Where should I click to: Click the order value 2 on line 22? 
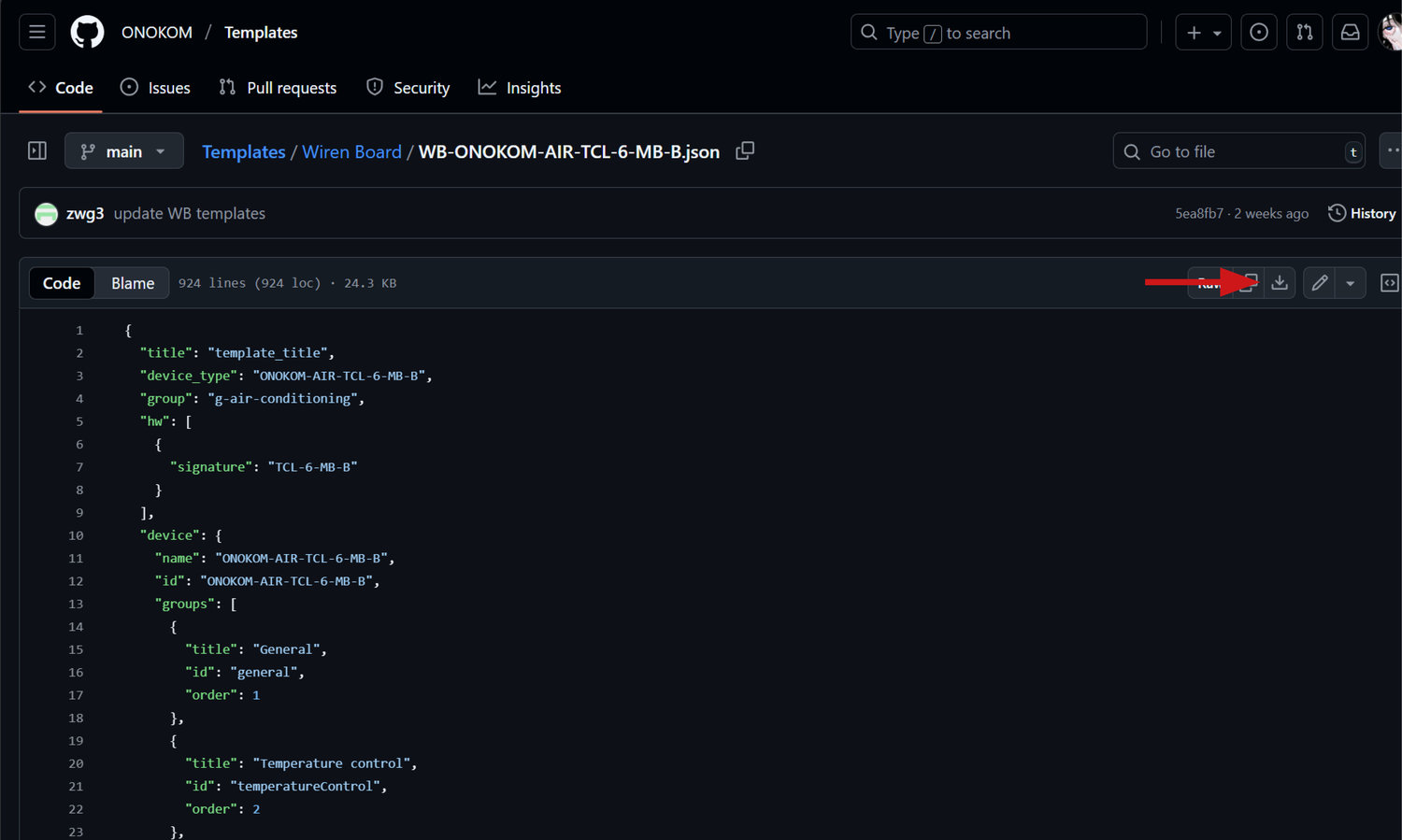coord(256,809)
